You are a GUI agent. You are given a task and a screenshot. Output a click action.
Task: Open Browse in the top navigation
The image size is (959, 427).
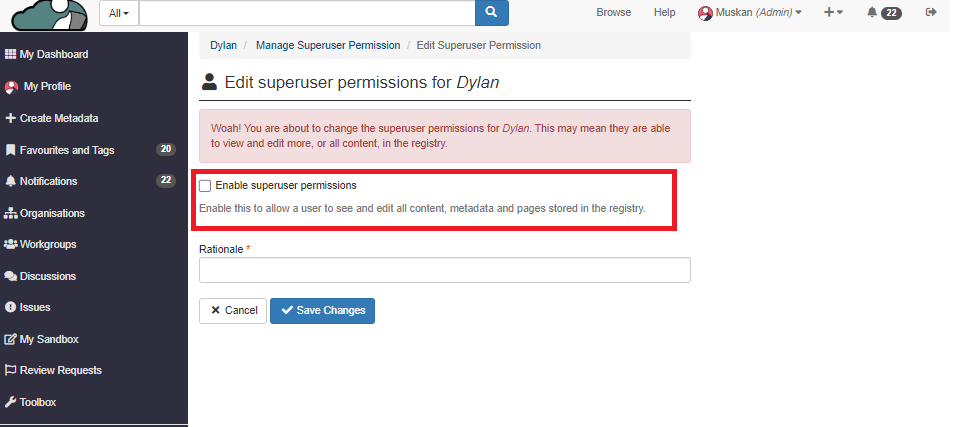(x=613, y=12)
